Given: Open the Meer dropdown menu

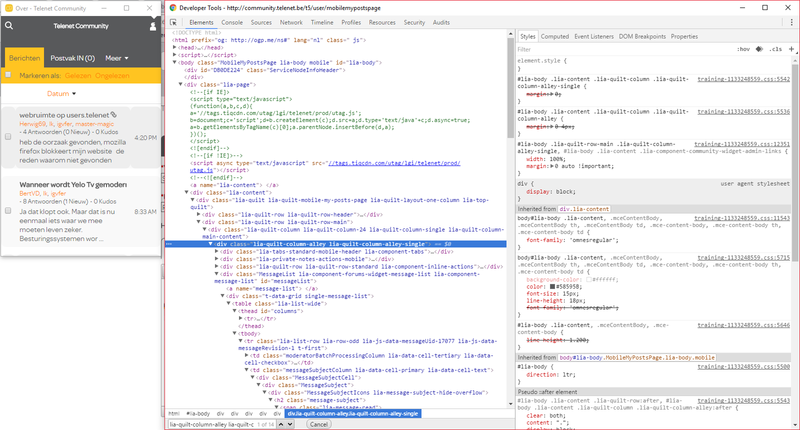Looking at the screenshot, I should point(117,58).
